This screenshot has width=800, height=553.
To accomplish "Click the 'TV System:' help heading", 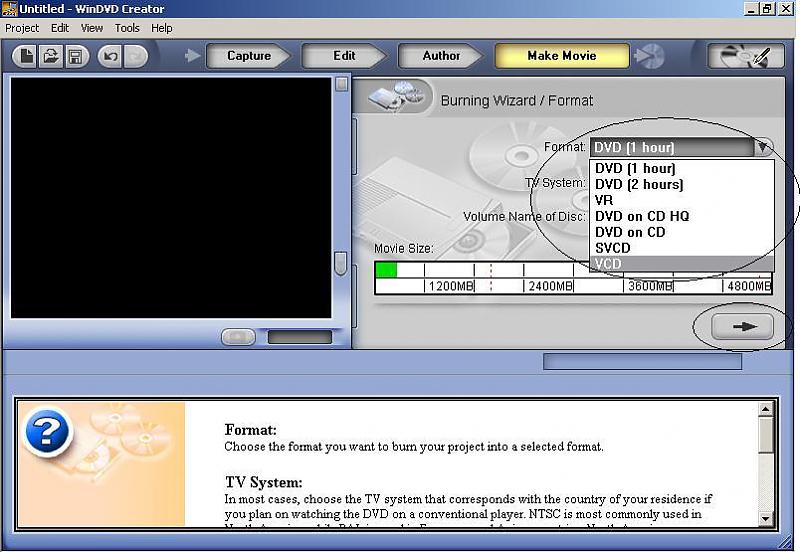I will [x=264, y=482].
